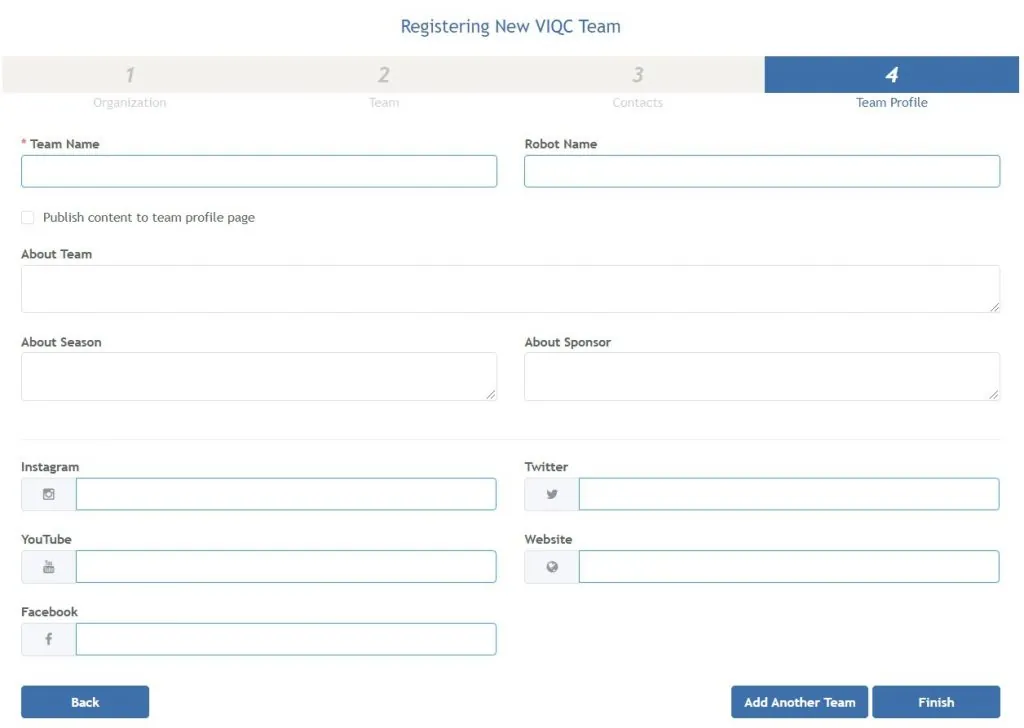
Task: Click the Twitter bird icon
Action: 552,494
